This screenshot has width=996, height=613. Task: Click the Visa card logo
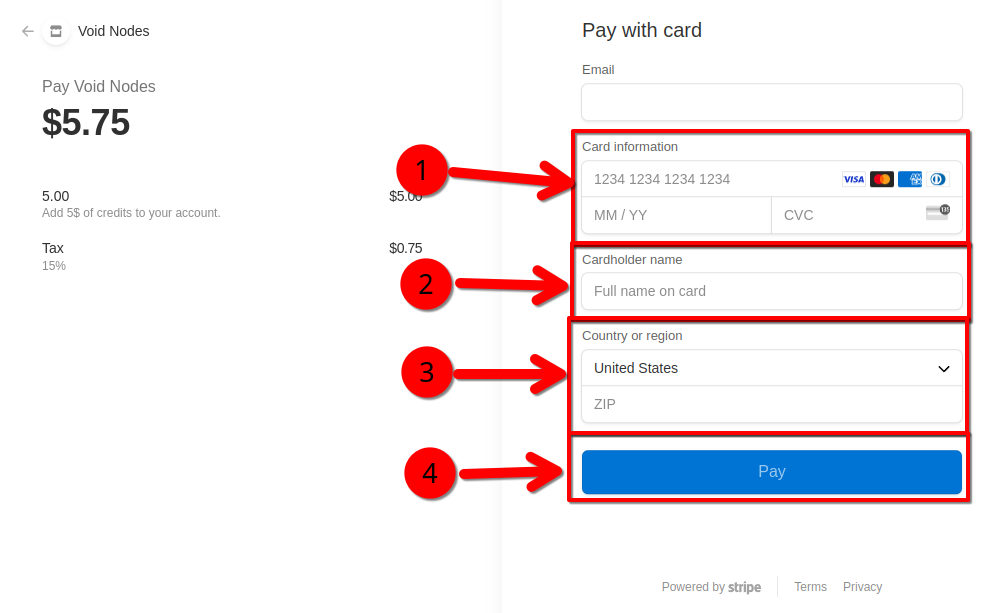[x=853, y=179]
